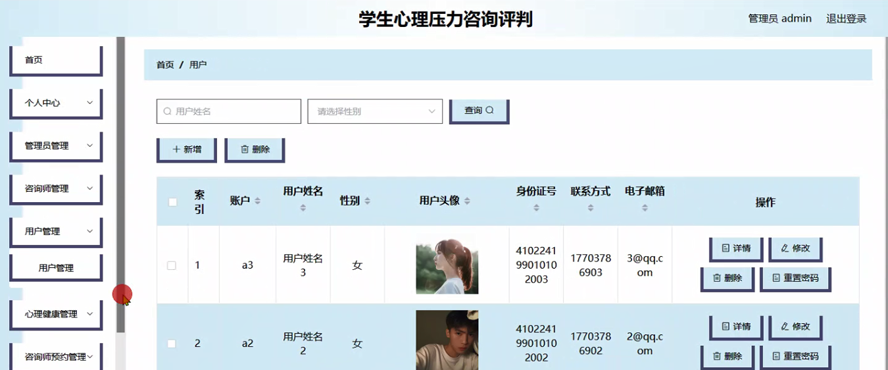Focus the 用户姓名 search input
The width and height of the screenshot is (888, 370).
(229, 112)
